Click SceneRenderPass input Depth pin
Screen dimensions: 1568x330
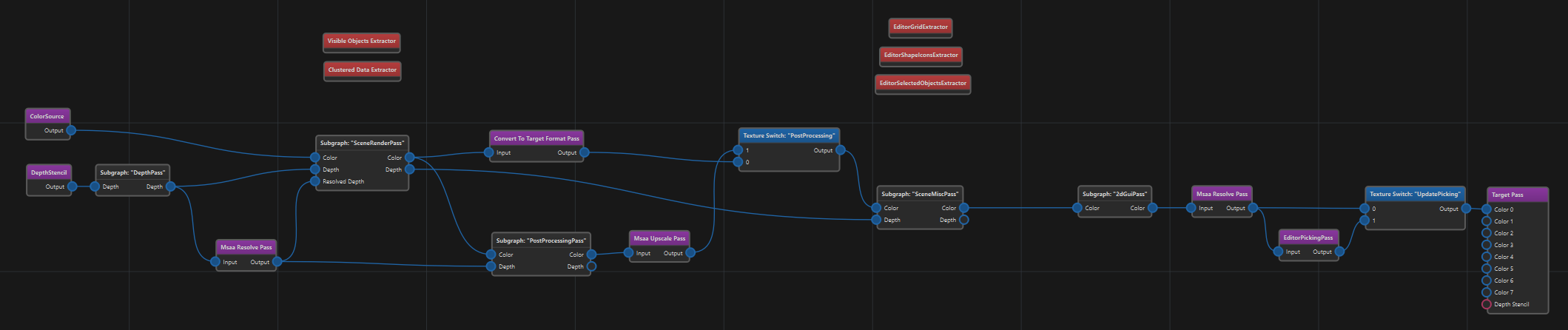(x=315, y=169)
